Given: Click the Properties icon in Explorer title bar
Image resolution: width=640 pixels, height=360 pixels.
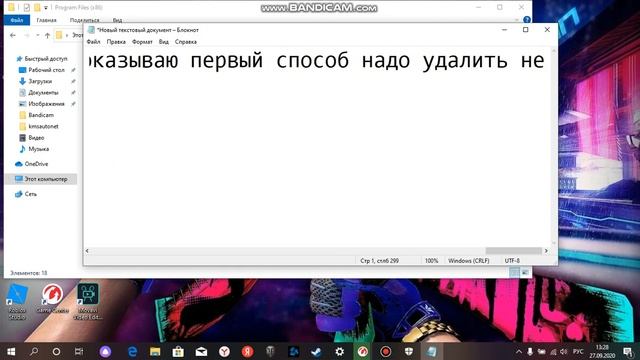Looking at the screenshot, I should [x=27, y=7].
